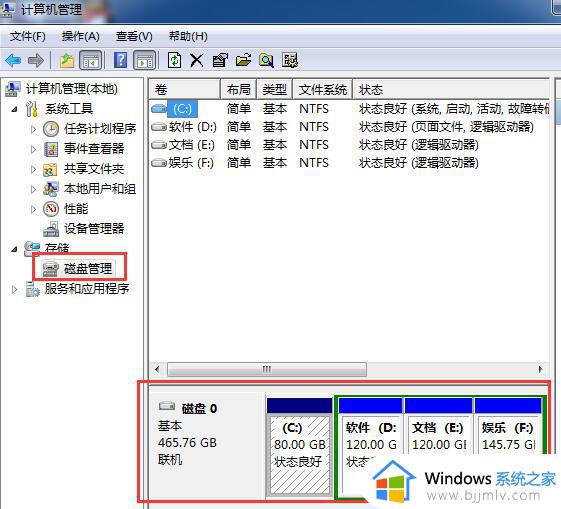The image size is (561, 509).
Task: Select the 娱乐 (F:) partition block
Action: coord(508,448)
